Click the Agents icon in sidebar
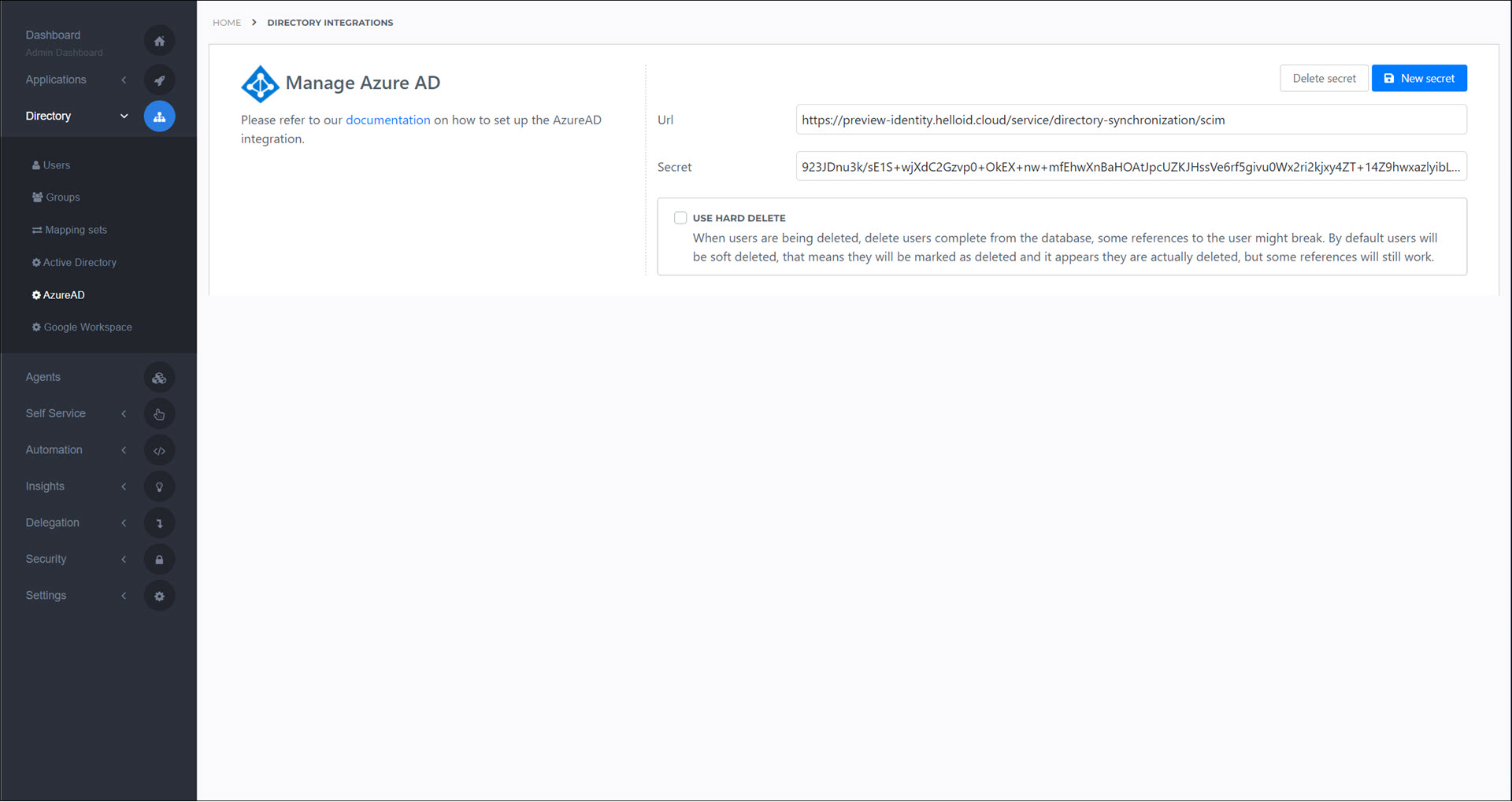 coord(159,378)
